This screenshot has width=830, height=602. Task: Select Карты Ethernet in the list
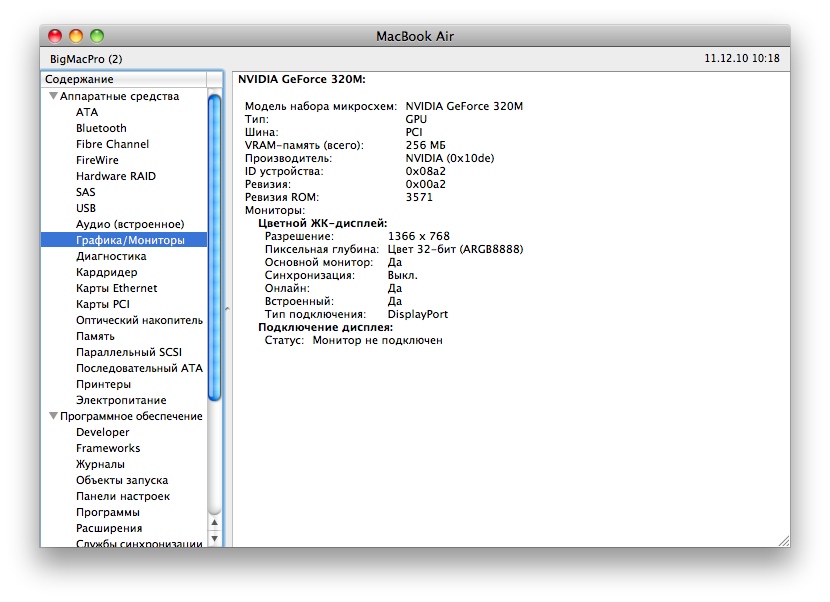point(116,288)
